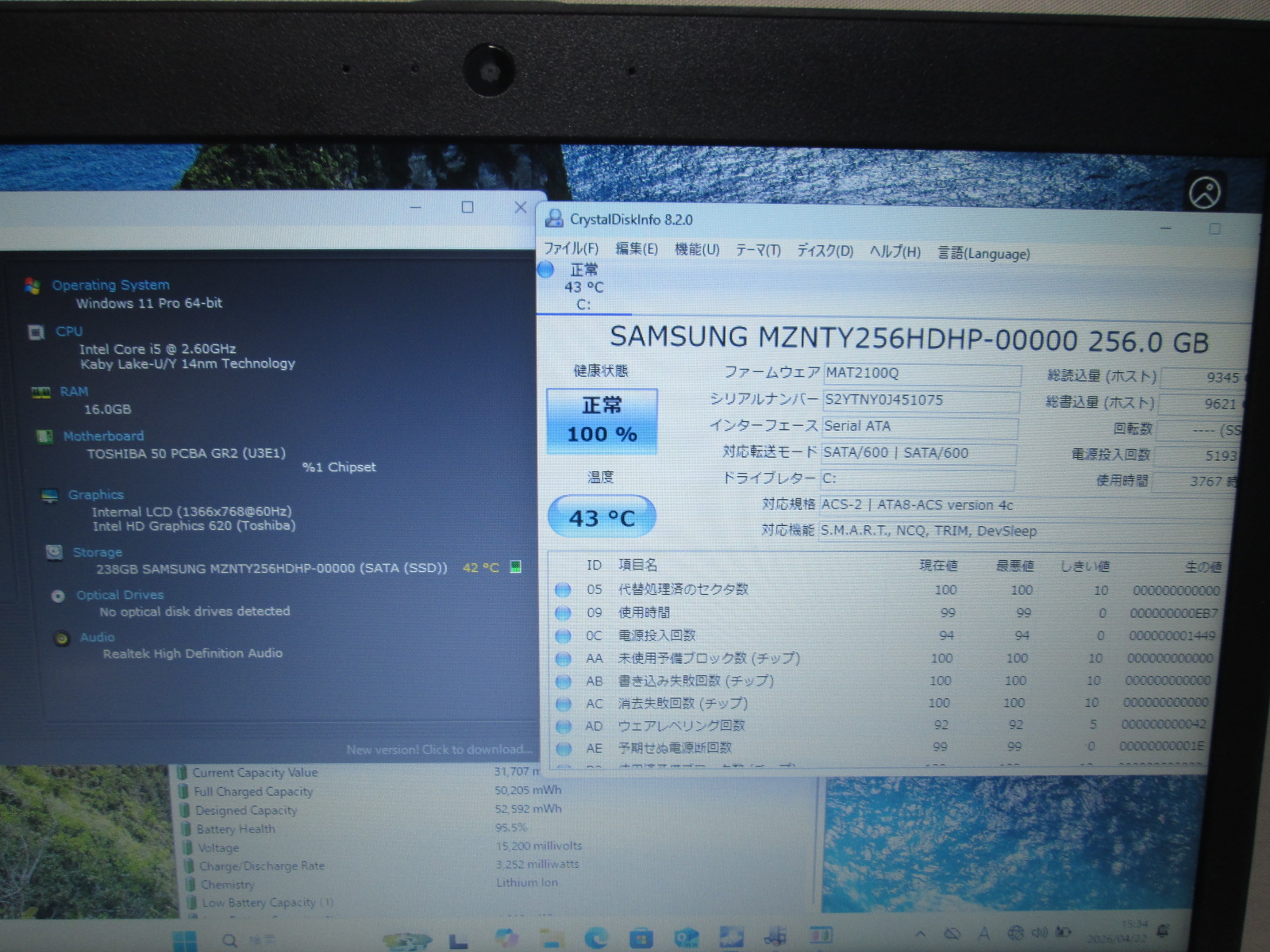Open the ディスク(D) menu

pos(825,251)
